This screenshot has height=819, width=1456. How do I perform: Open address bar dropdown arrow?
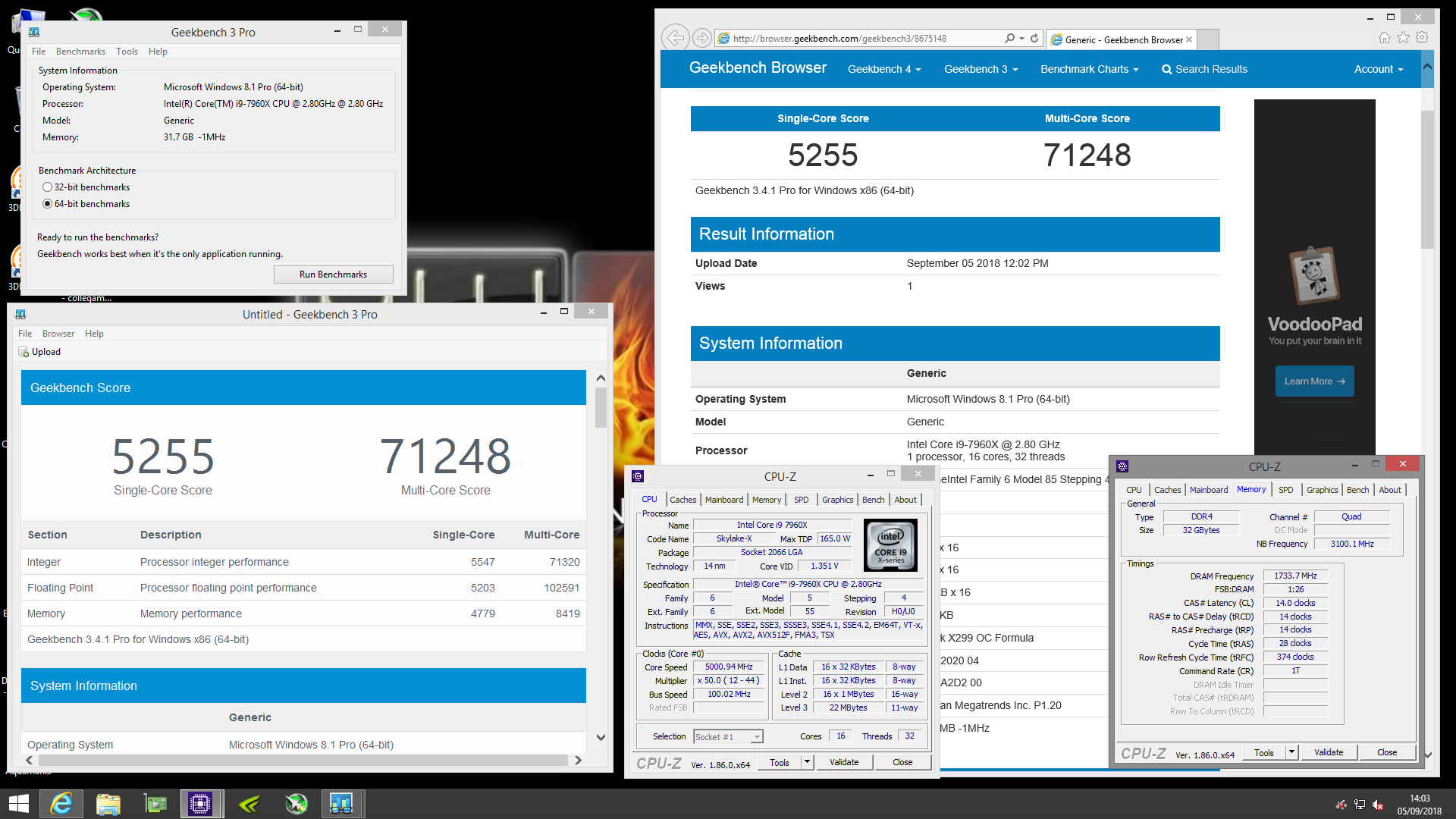(1022, 38)
